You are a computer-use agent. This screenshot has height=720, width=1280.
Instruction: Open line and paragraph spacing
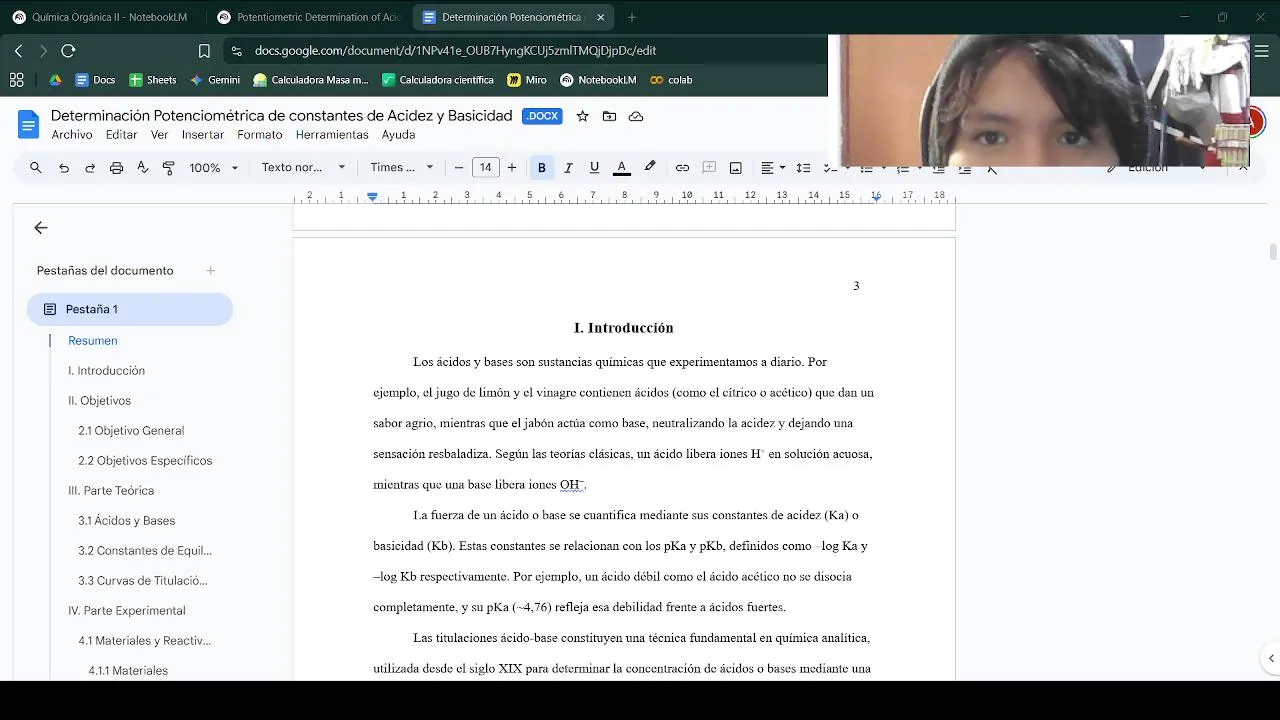pyautogui.click(x=803, y=168)
